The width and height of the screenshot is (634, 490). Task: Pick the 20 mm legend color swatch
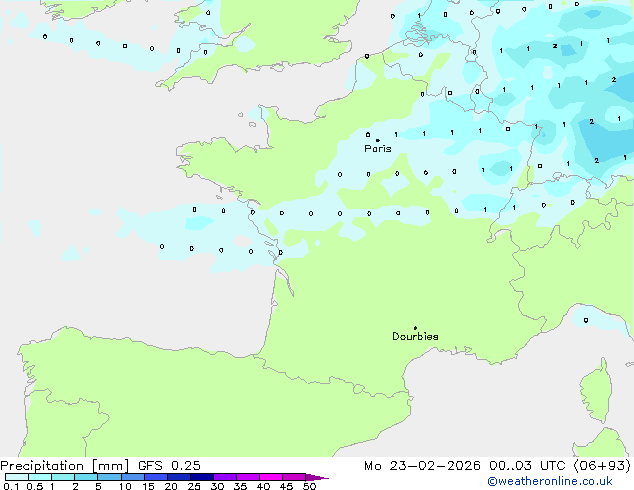point(179,477)
